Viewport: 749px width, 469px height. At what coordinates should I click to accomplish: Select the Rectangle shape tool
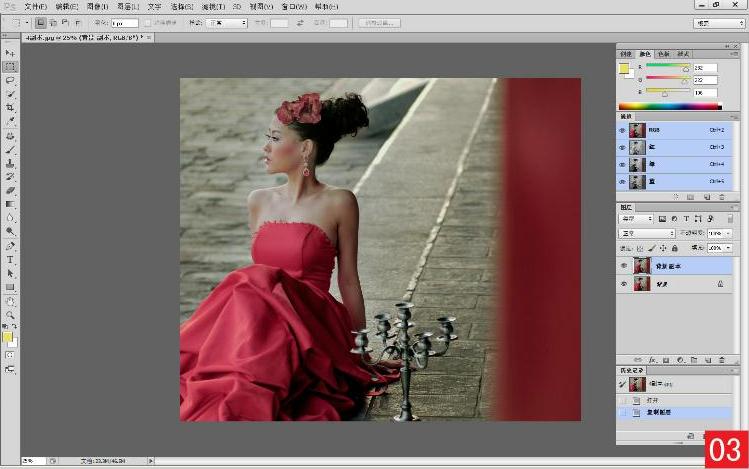coord(10,287)
